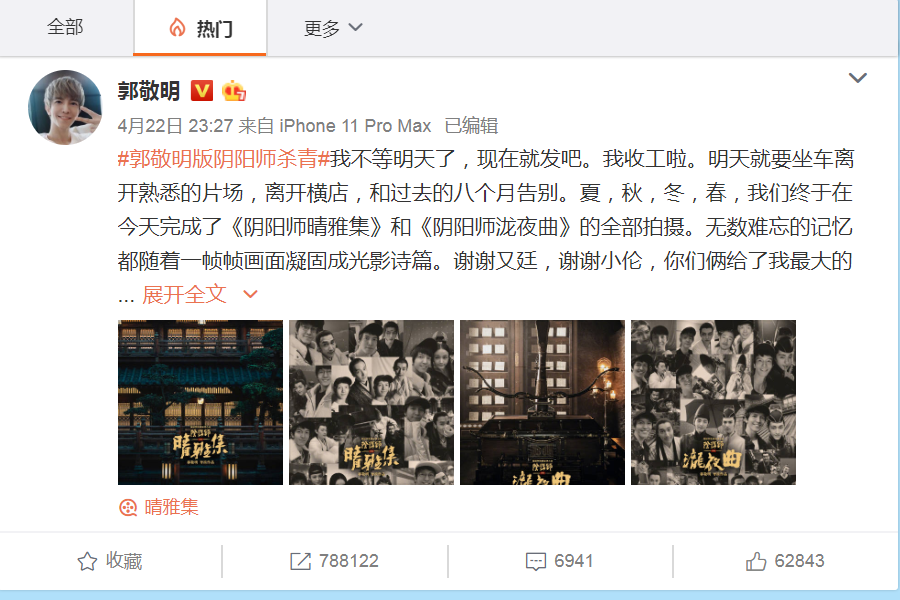Screen dimensions: 900x600
Task: Click the film reel icon beside 晴雅集
Action: (128, 508)
